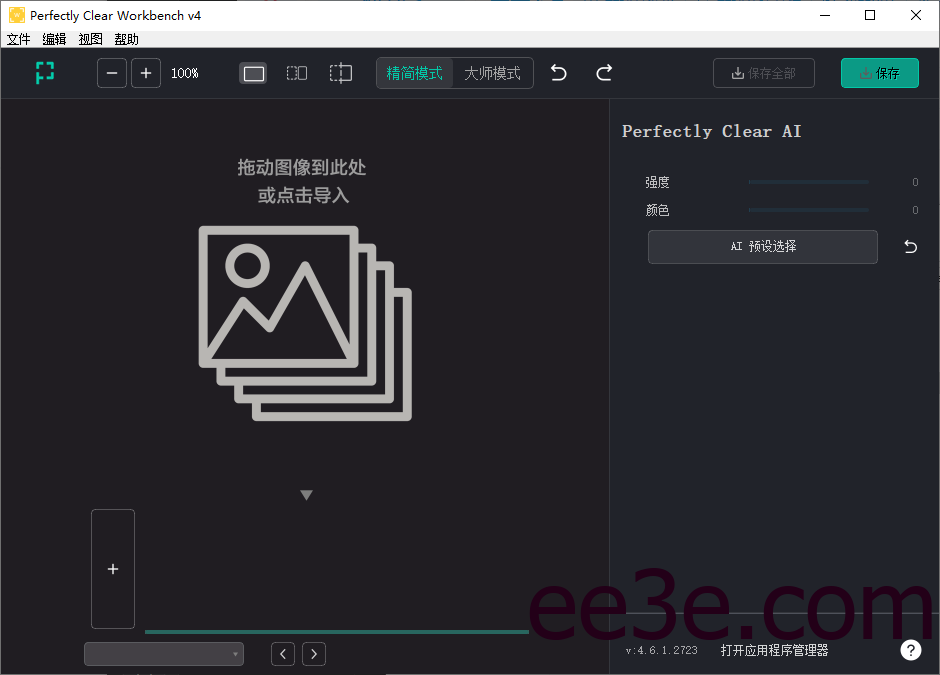
Task: Open help via the question mark icon
Action: click(911, 649)
